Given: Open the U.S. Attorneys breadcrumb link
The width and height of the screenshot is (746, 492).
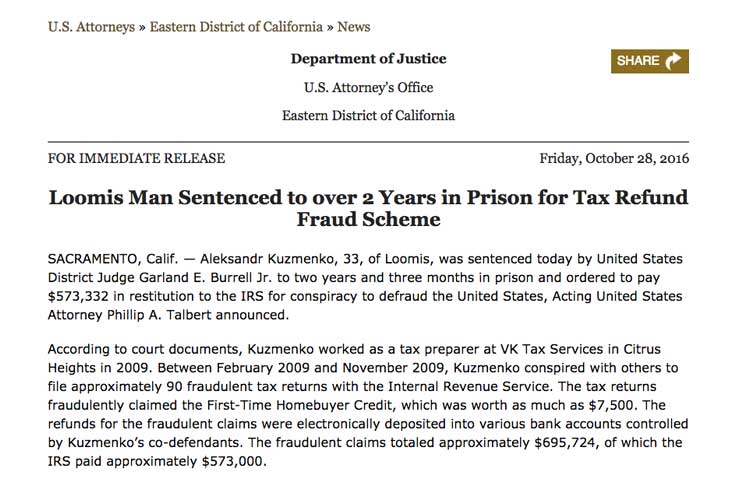Looking at the screenshot, I should point(91,27).
